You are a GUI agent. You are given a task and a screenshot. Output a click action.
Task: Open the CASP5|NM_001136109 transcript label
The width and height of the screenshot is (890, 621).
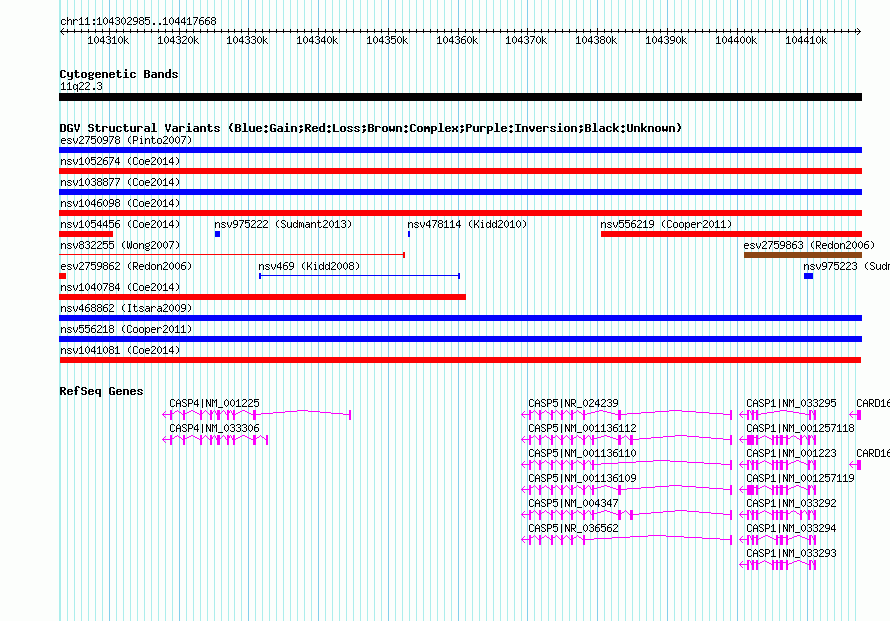click(x=582, y=478)
